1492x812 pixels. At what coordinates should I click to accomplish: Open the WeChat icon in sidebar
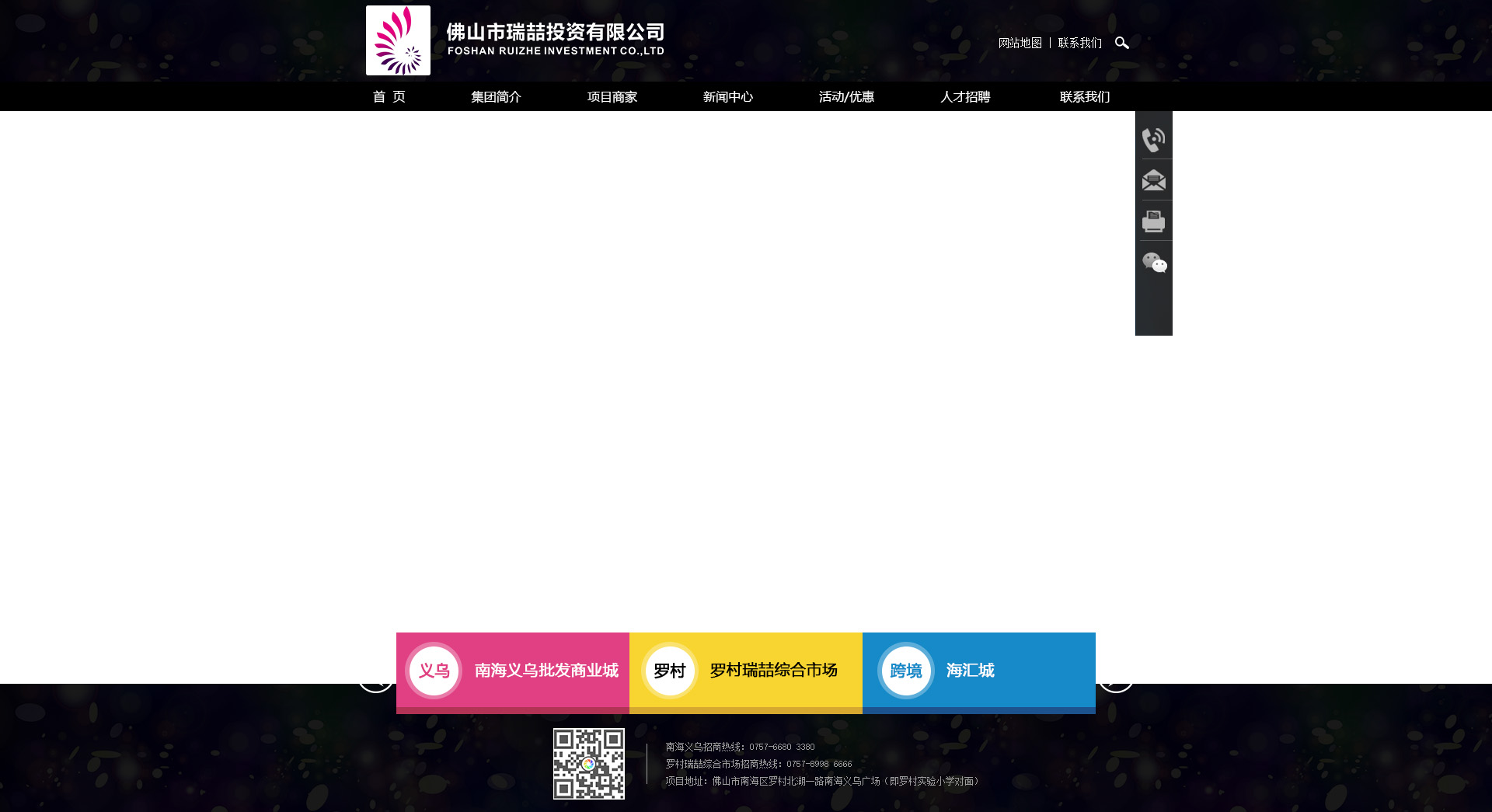pyautogui.click(x=1154, y=263)
